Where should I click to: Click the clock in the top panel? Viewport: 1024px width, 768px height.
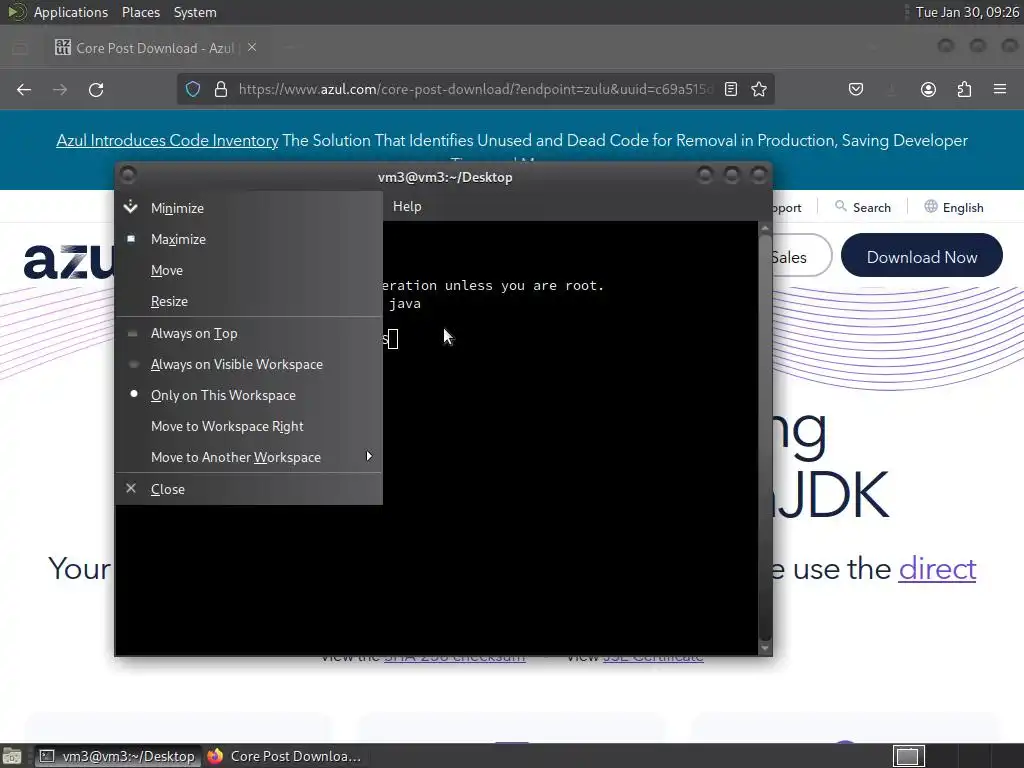pyautogui.click(x=967, y=12)
